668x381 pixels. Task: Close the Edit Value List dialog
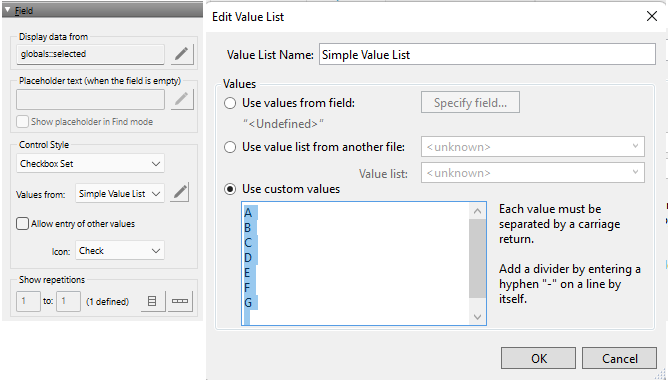pos(651,17)
